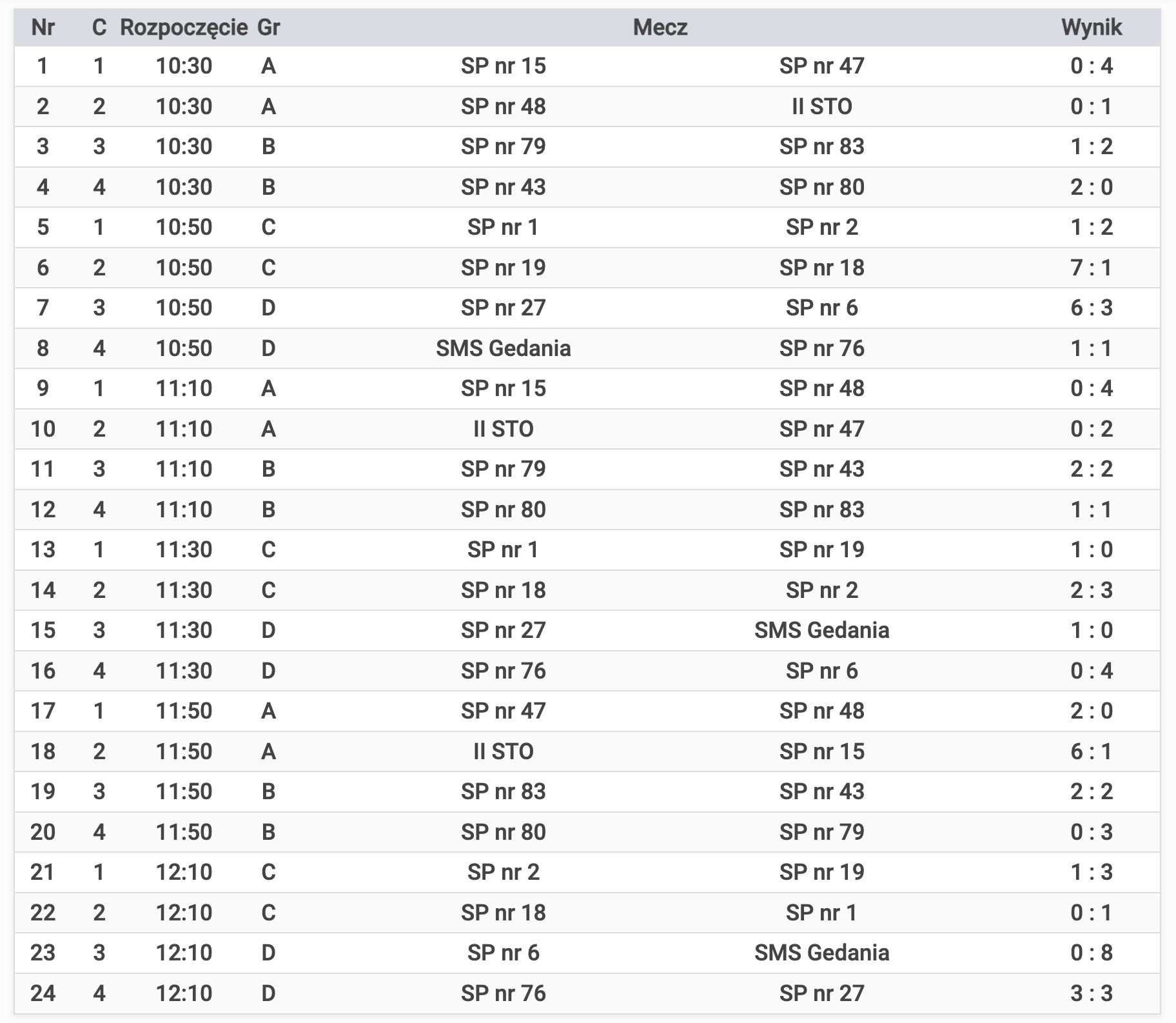Click SMS Gedania in match 15
This screenshot has height=1023, width=1176.
821,630
